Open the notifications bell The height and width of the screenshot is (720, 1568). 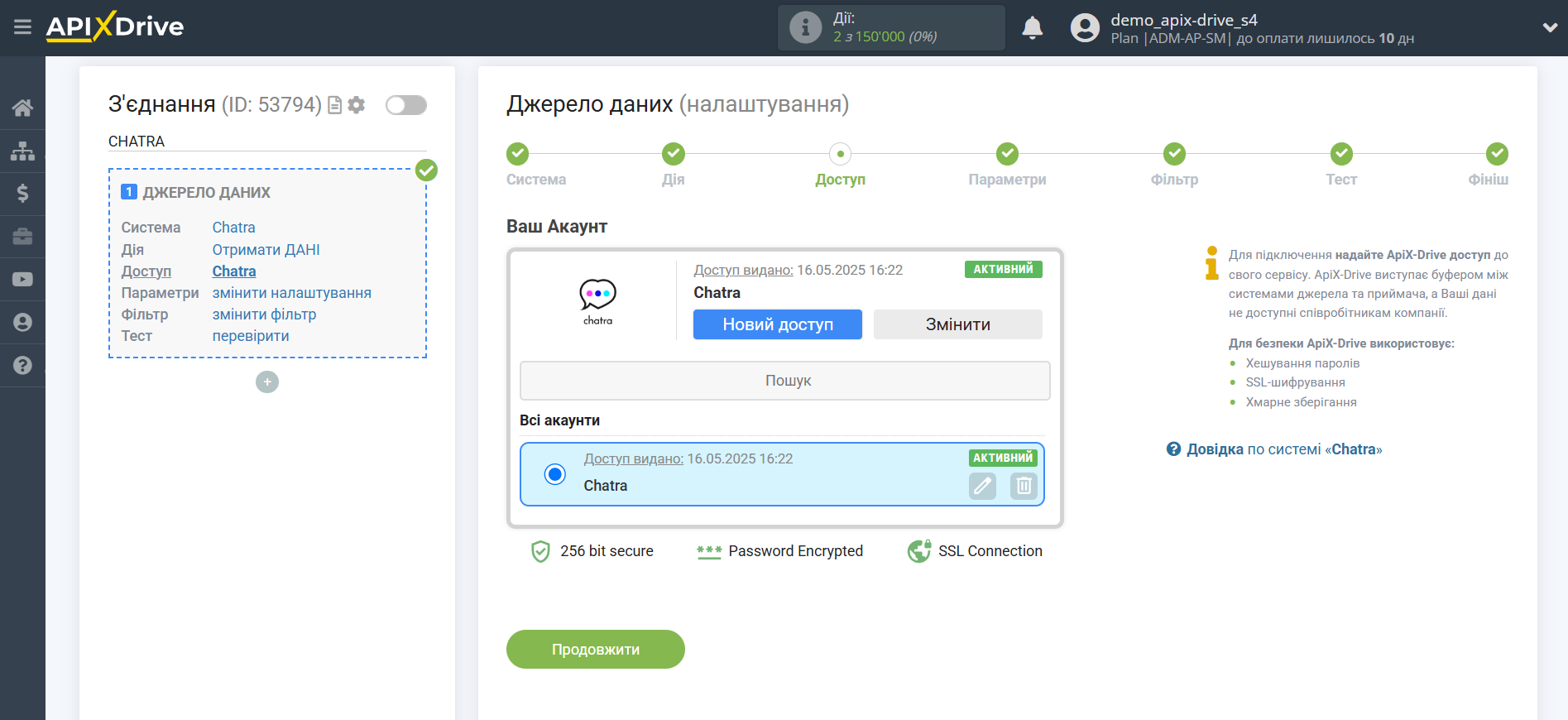(x=1032, y=28)
